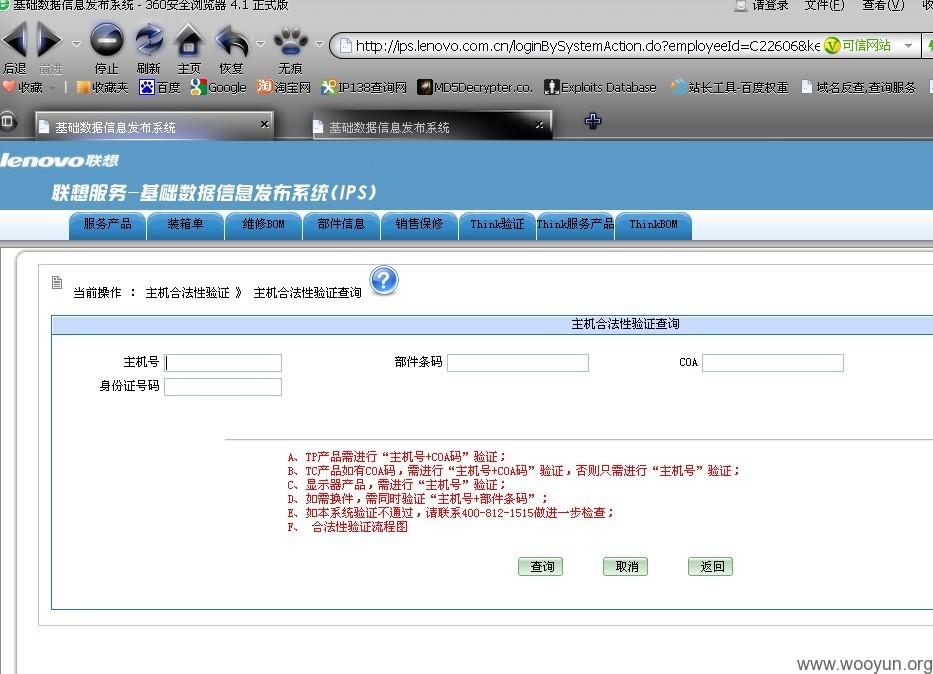Stop page loading with 停止 icon
The width and height of the screenshot is (933, 674).
coord(107,39)
